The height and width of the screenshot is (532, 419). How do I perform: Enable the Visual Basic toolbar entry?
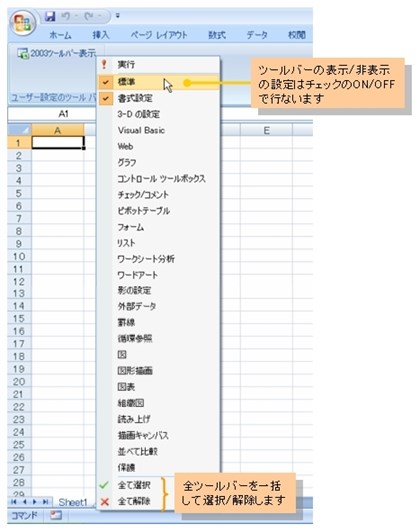point(158,130)
